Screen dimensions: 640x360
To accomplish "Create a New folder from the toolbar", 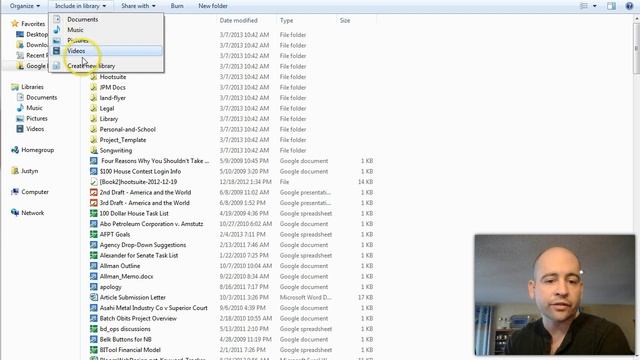I will tap(213, 6).
